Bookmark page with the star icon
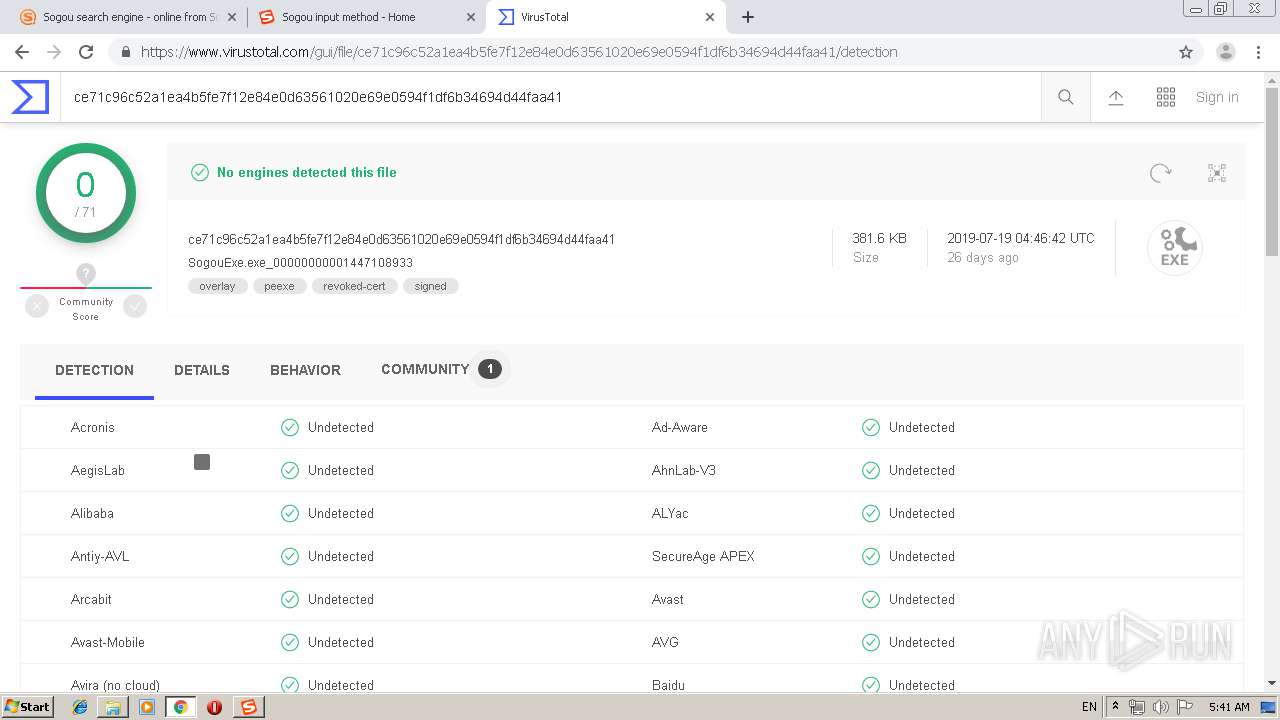Image resolution: width=1280 pixels, height=720 pixels. coord(1186,52)
